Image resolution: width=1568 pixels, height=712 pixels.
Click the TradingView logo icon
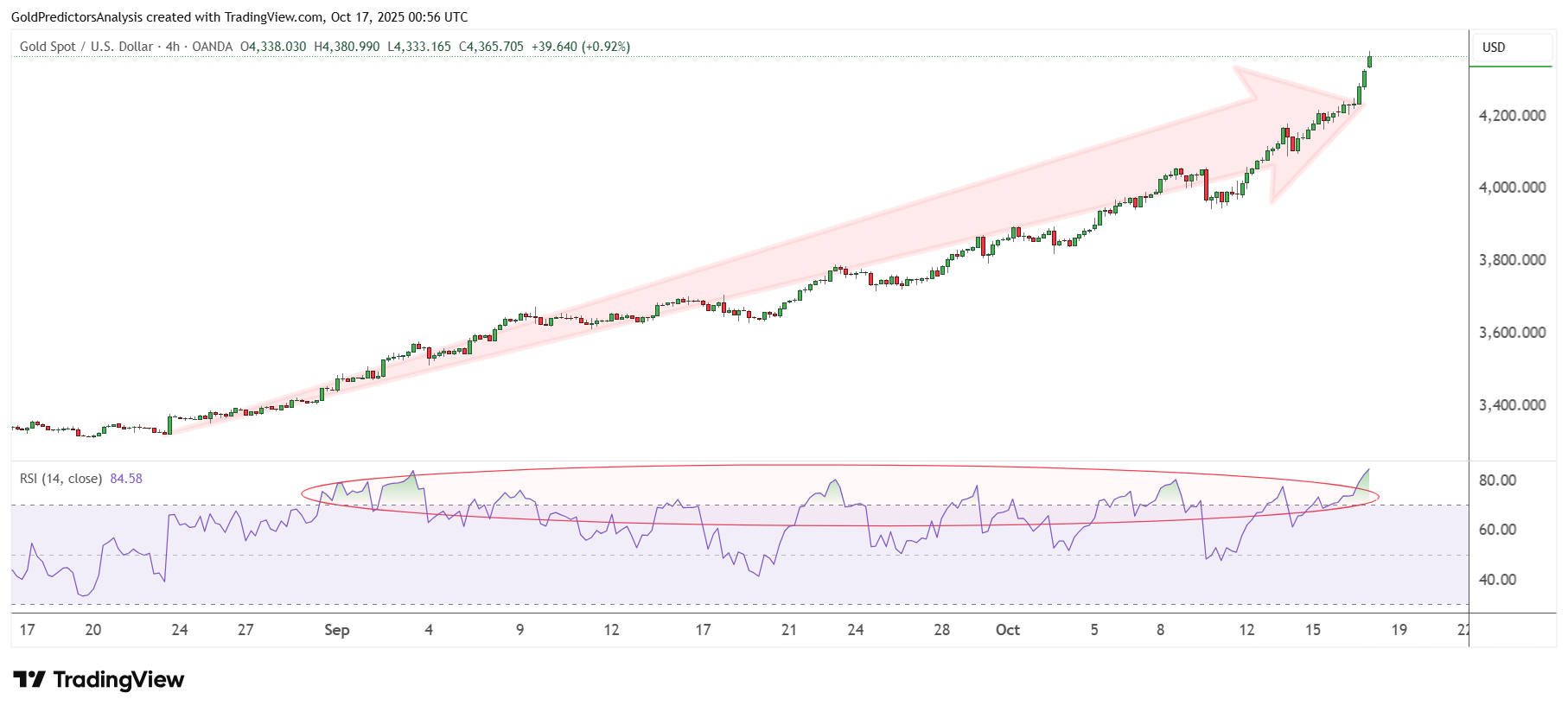click(x=29, y=680)
